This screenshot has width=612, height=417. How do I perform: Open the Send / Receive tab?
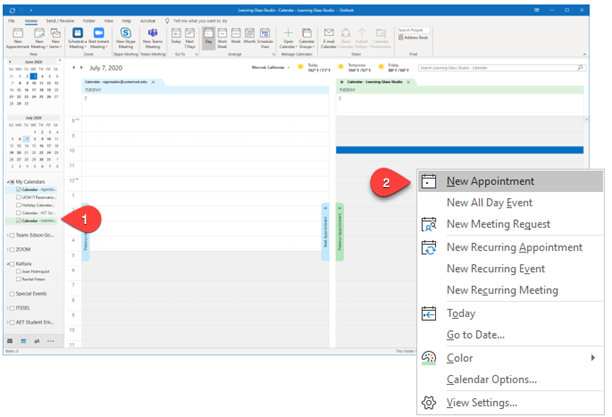[x=60, y=21]
